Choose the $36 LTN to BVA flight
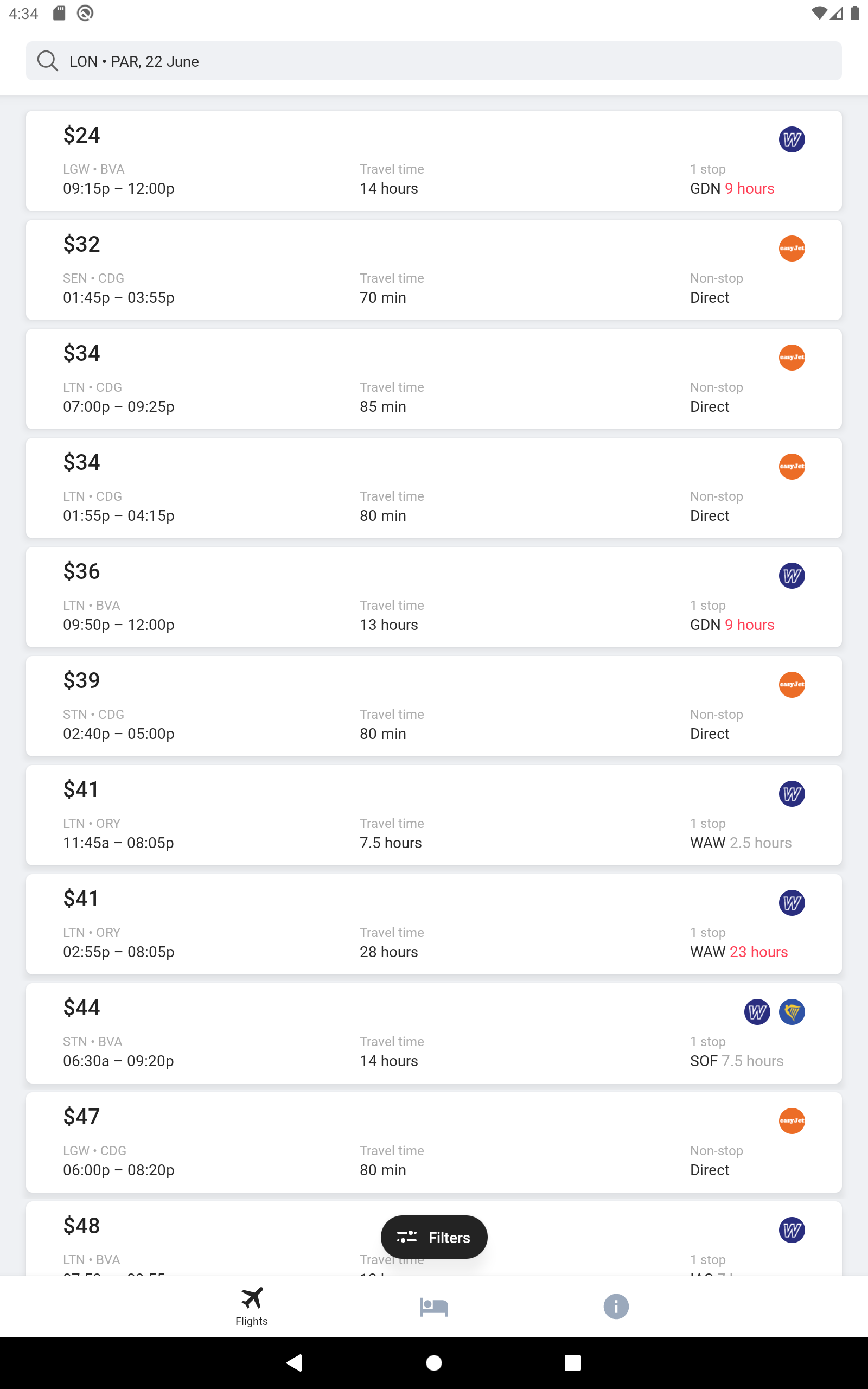This screenshot has width=868, height=1389. 433,597
